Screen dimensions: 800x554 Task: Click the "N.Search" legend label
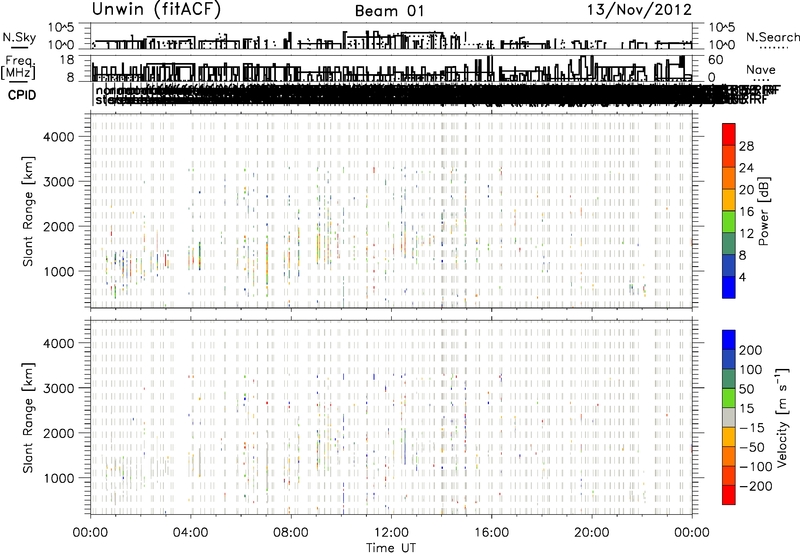click(773, 37)
